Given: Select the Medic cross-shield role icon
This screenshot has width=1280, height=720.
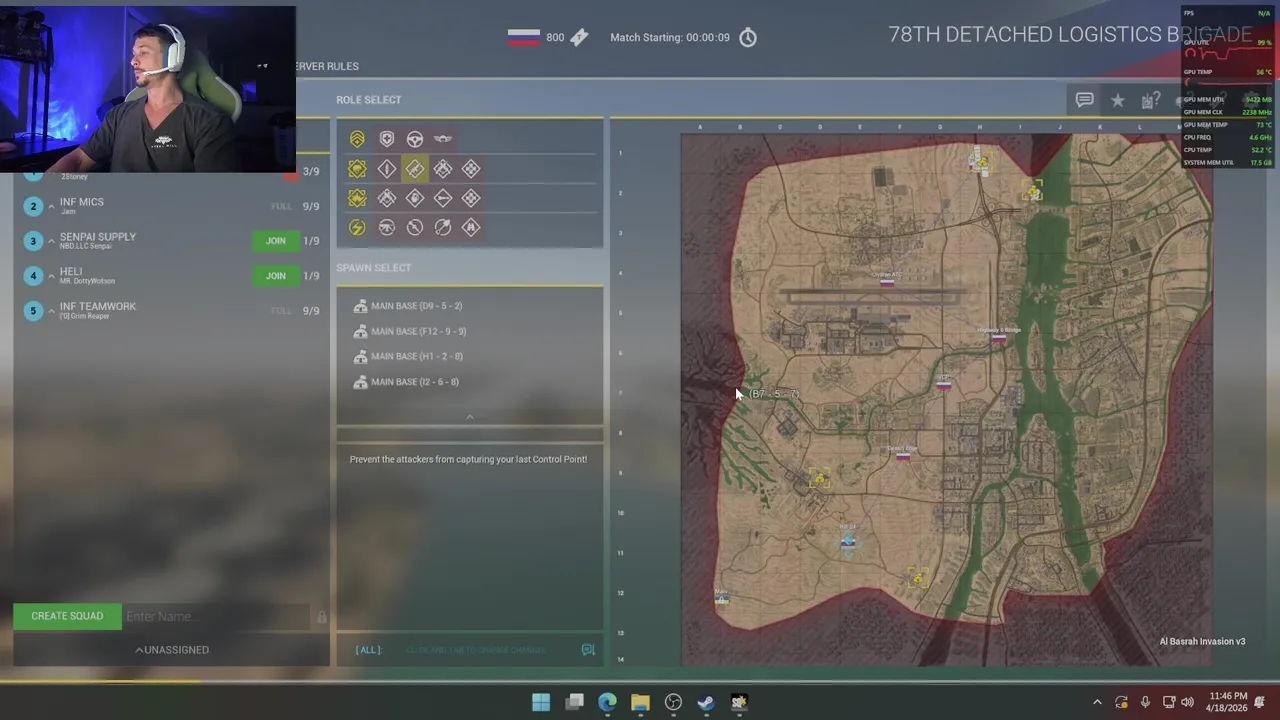Looking at the screenshot, I should [387, 139].
